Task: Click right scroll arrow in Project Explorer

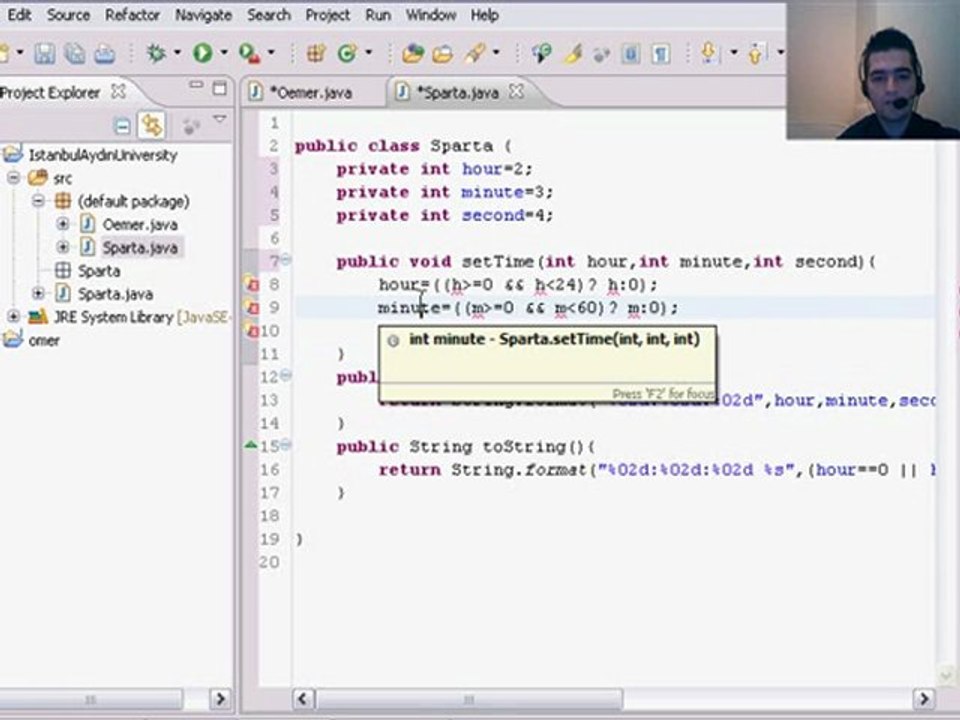Action: pos(220,699)
